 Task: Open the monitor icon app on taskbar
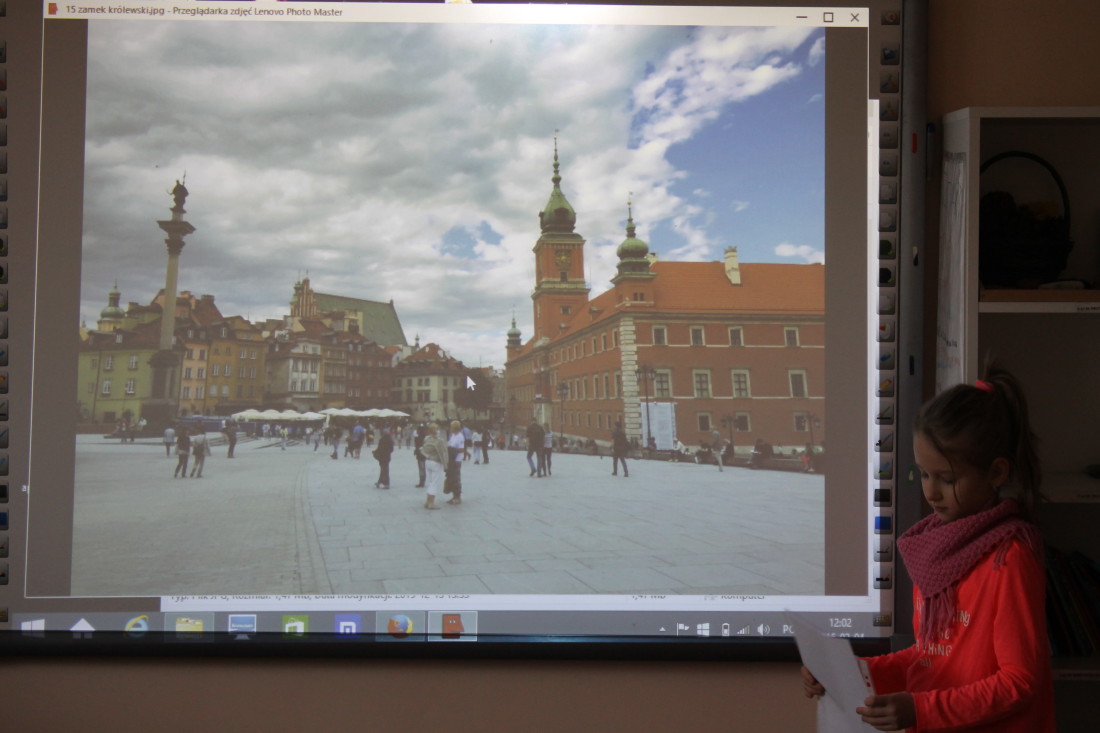click(x=242, y=626)
